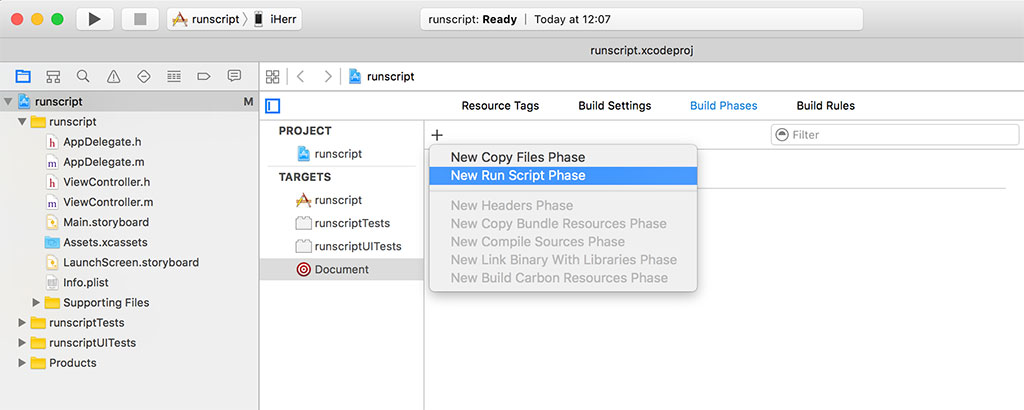This screenshot has width=1024, height=410.
Task: Select the runscriptUITests target
Action: pos(348,247)
